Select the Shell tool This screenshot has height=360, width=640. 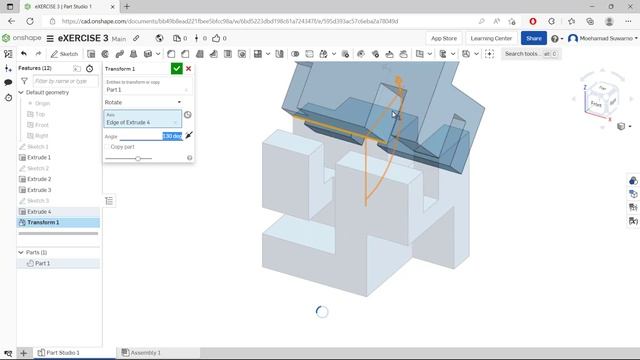[228, 54]
